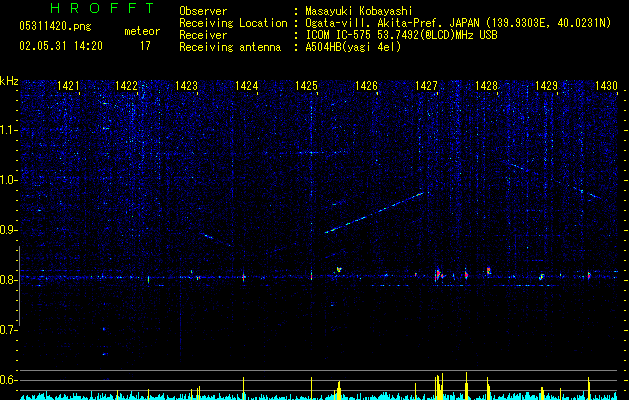This screenshot has width=629, height=400.
Task: Click time marker 1423
Action: coord(187,86)
